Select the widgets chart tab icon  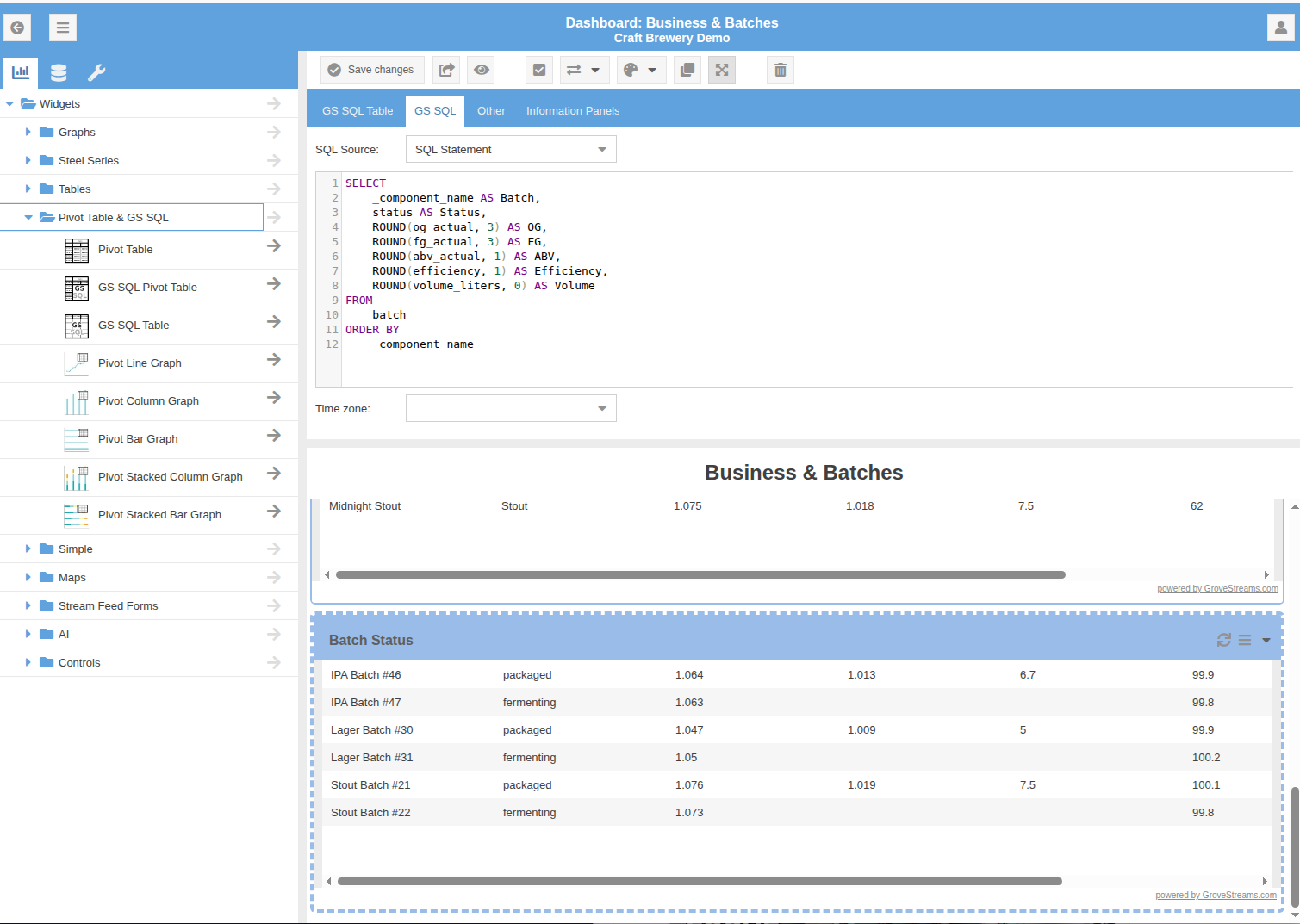pos(20,72)
